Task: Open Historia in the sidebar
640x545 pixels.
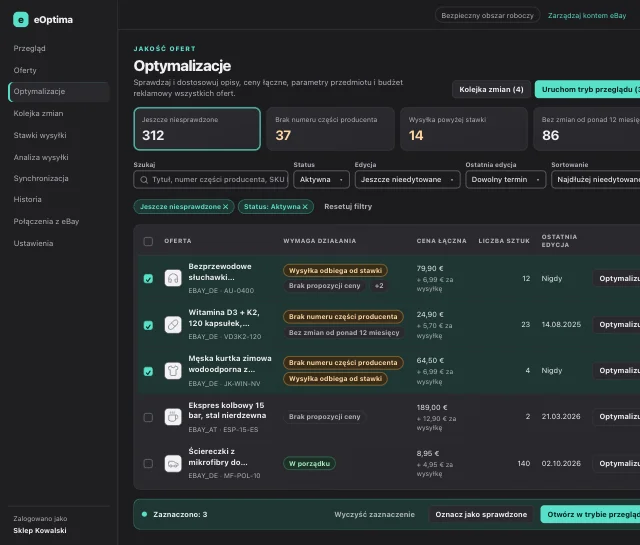Action: [x=27, y=199]
